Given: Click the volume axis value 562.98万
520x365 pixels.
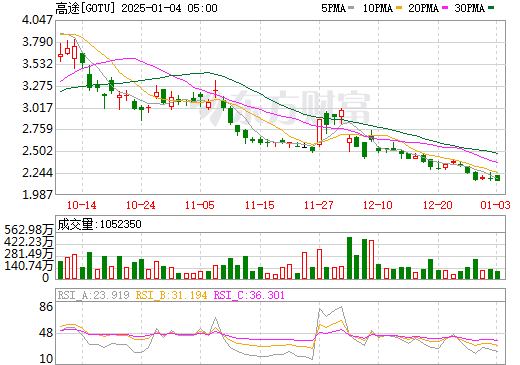Looking at the screenshot, I should click(29, 230).
